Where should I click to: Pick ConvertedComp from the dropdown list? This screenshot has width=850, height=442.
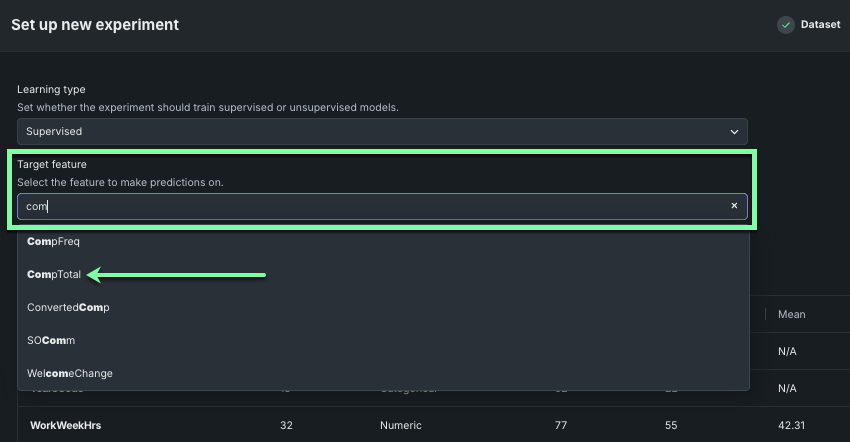point(68,307)
